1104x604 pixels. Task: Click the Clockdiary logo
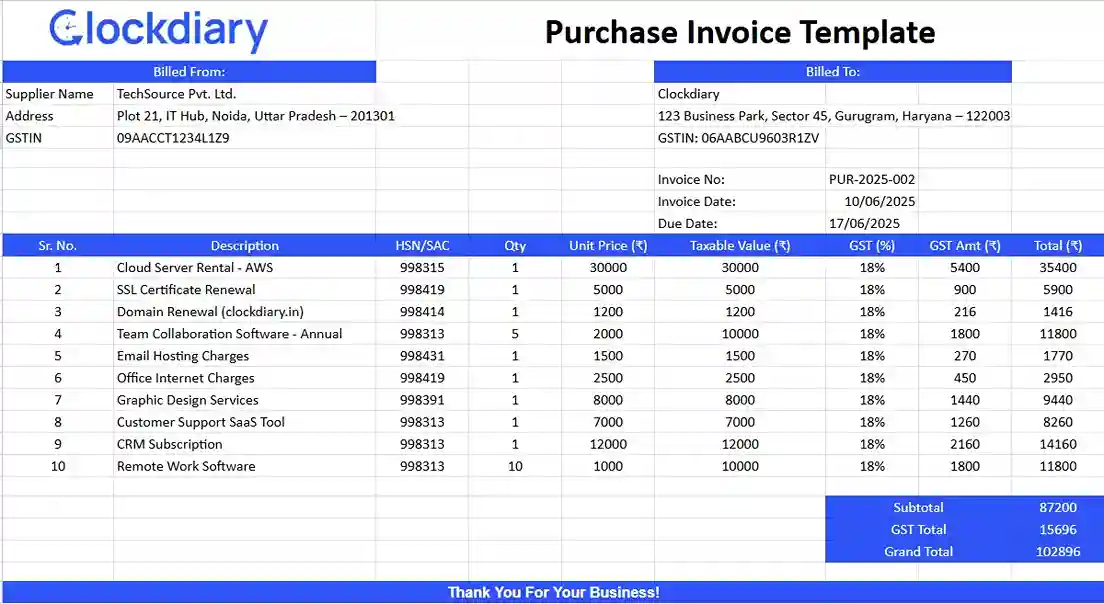click(x=158, y=30)
